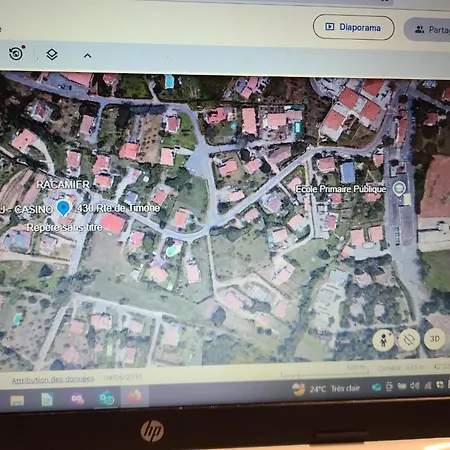Open File Explorer from the taskbar

[17, 400]
